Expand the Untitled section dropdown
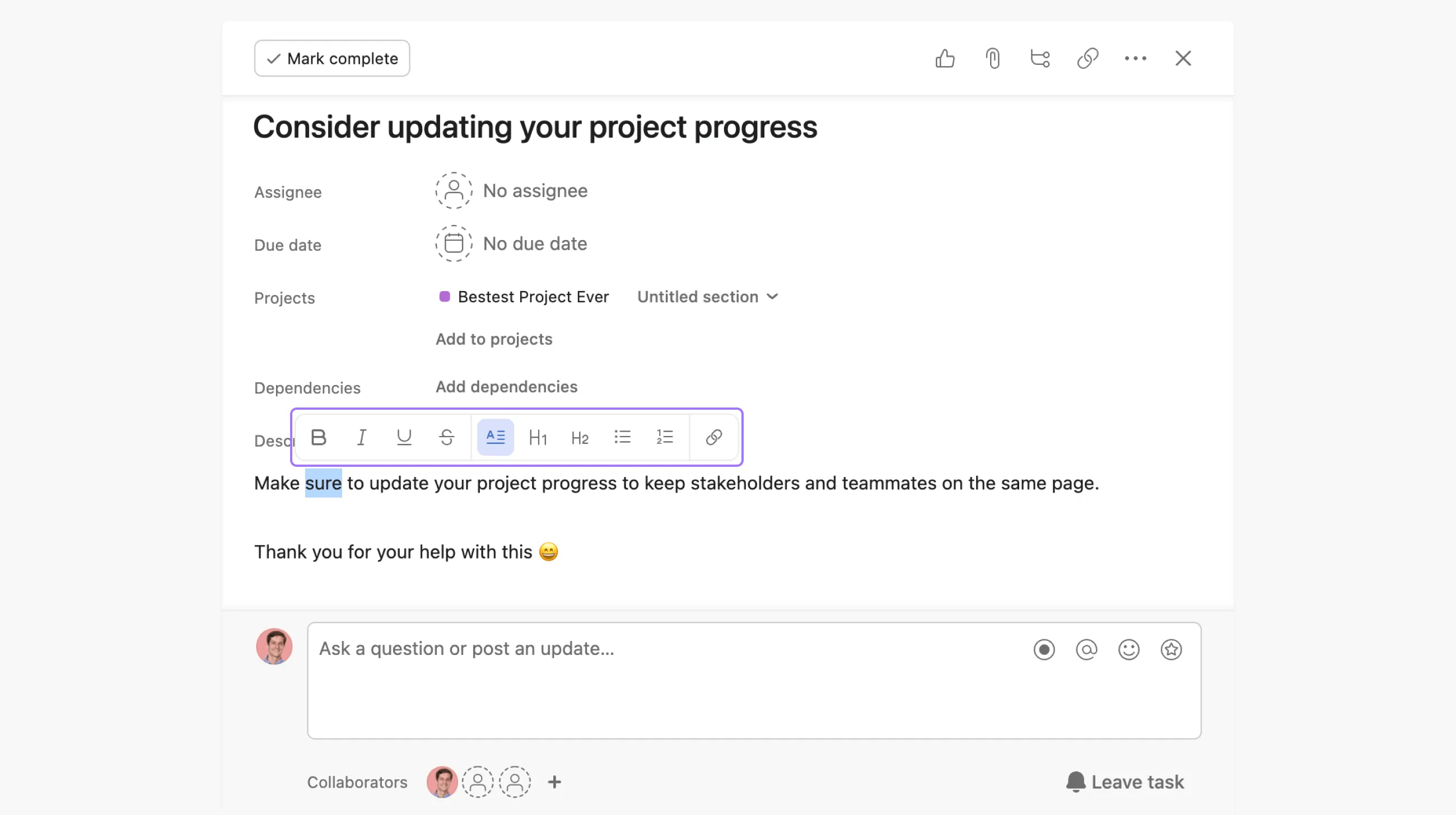This screenshot has height=815, width=1456. click(708, 297)
